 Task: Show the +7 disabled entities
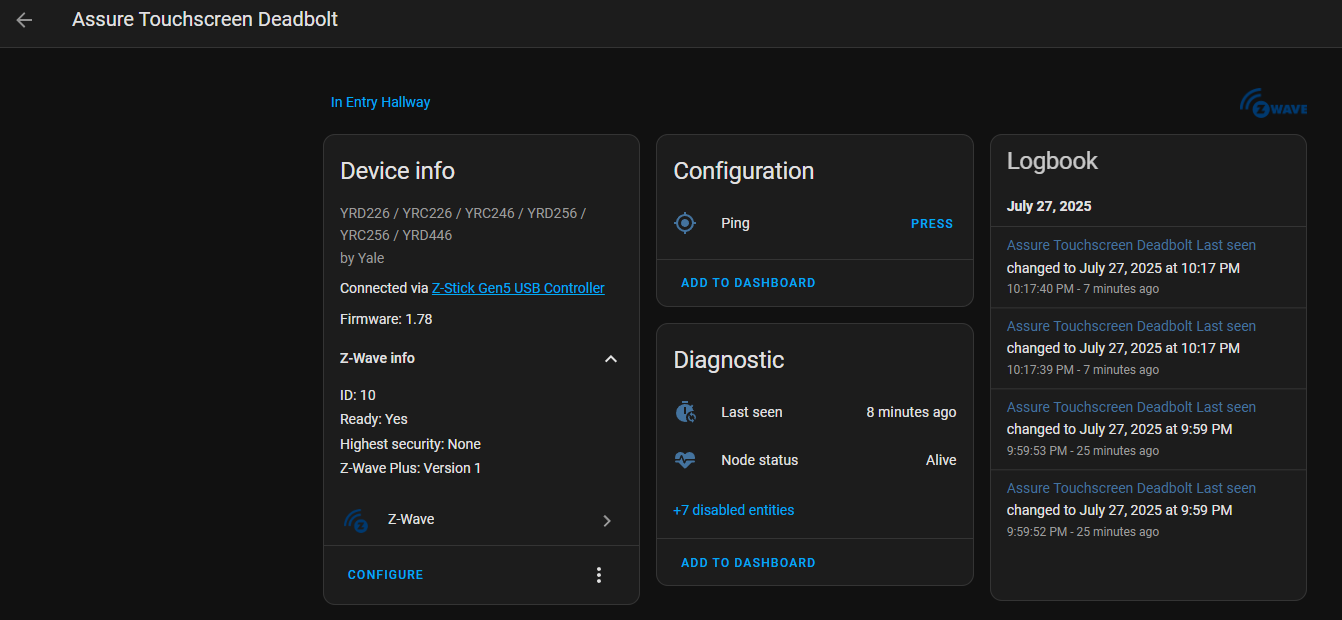pos(734,510)
